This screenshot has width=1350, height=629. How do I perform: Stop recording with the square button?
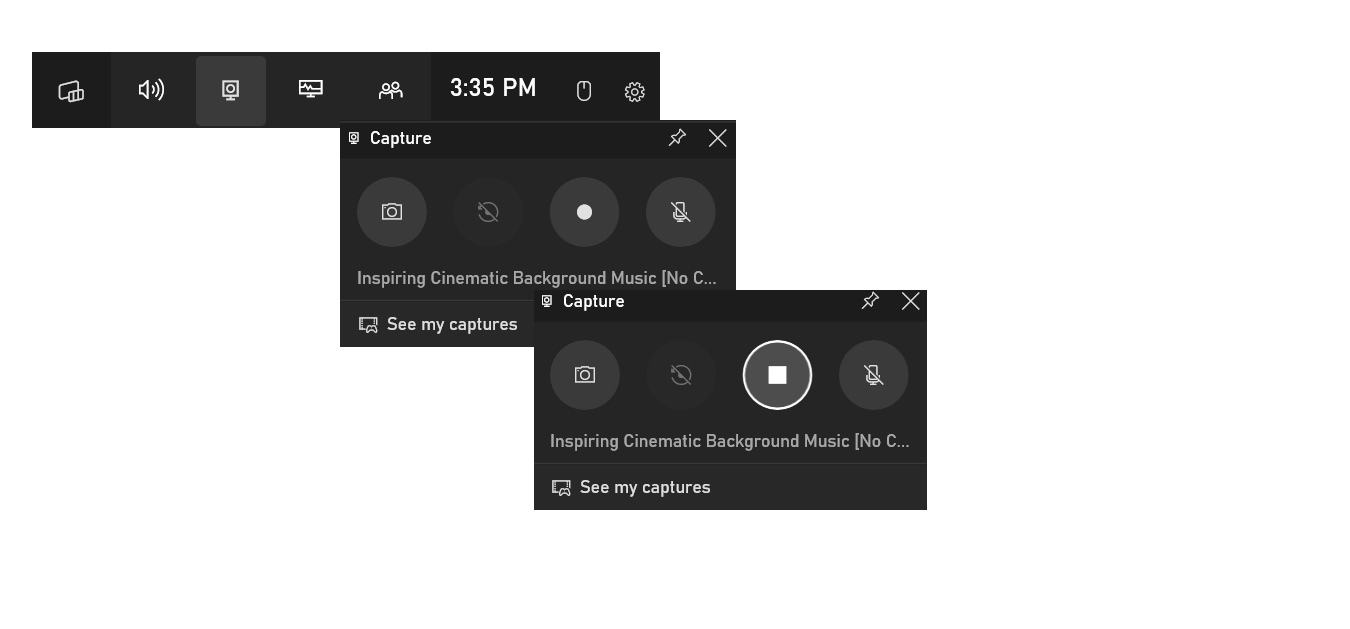click(x=777, y=375)
